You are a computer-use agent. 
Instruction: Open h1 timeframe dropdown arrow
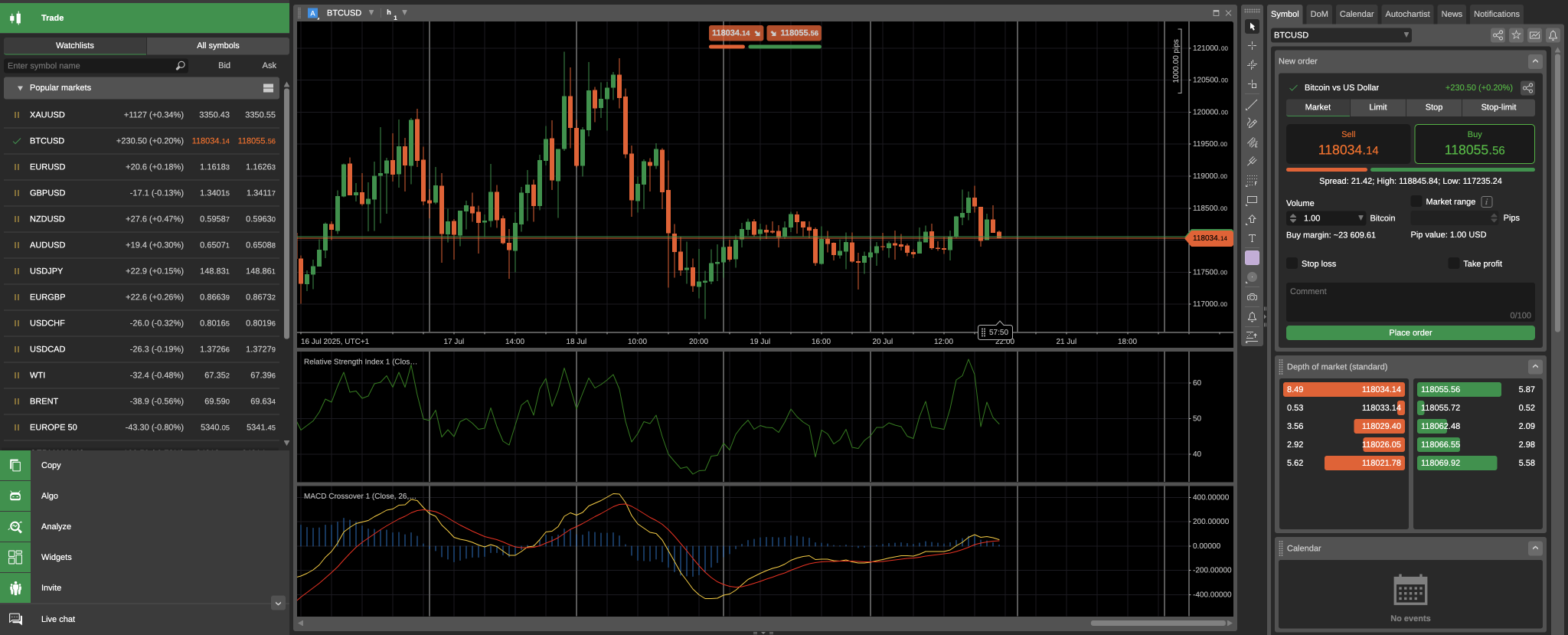(x=405, y=12)
